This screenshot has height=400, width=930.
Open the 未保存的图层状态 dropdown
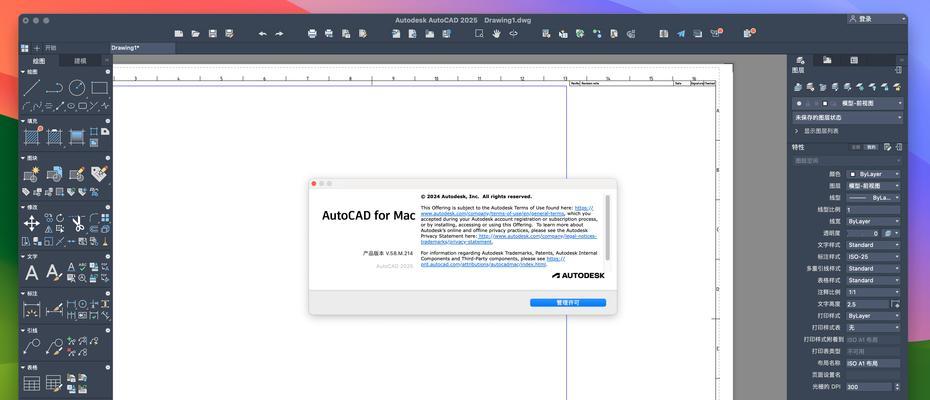tap(848, 118)
